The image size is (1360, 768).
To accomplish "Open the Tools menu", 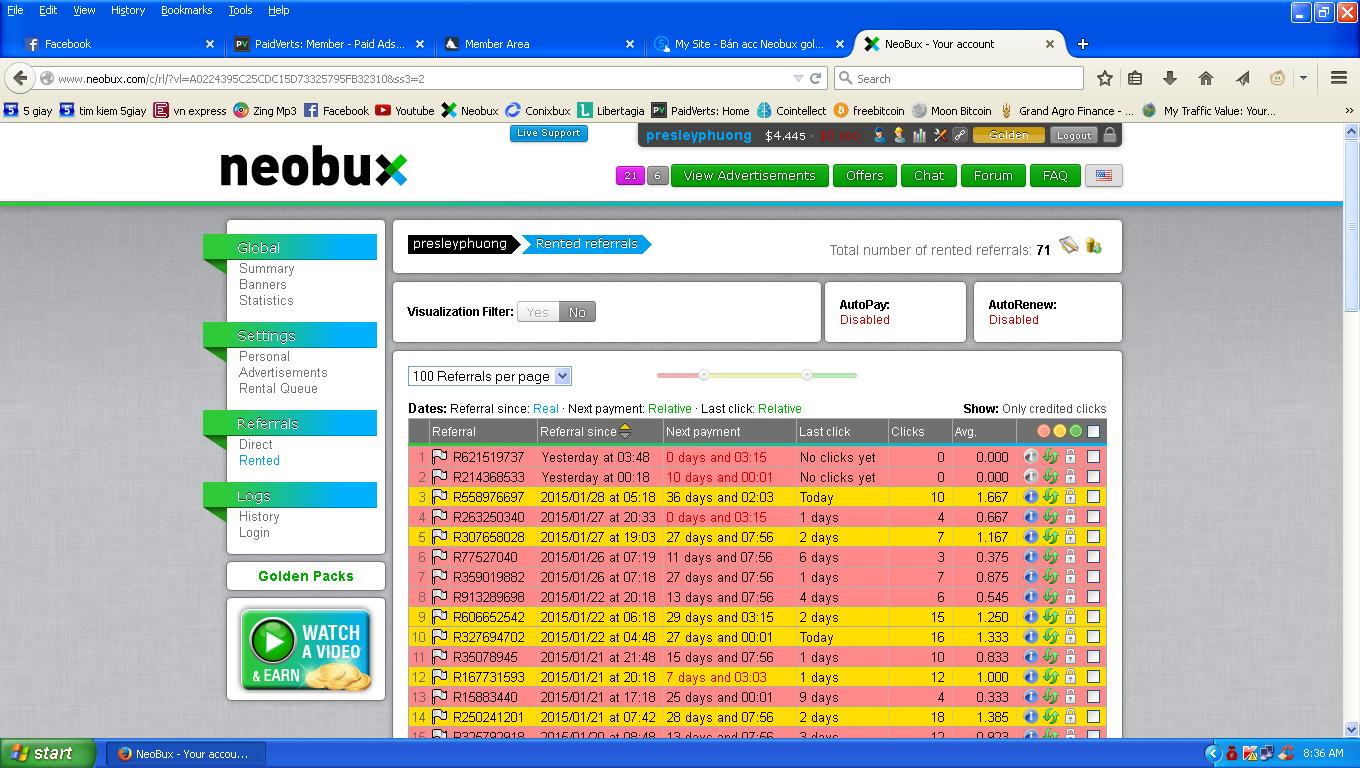I will coord(240,10).
